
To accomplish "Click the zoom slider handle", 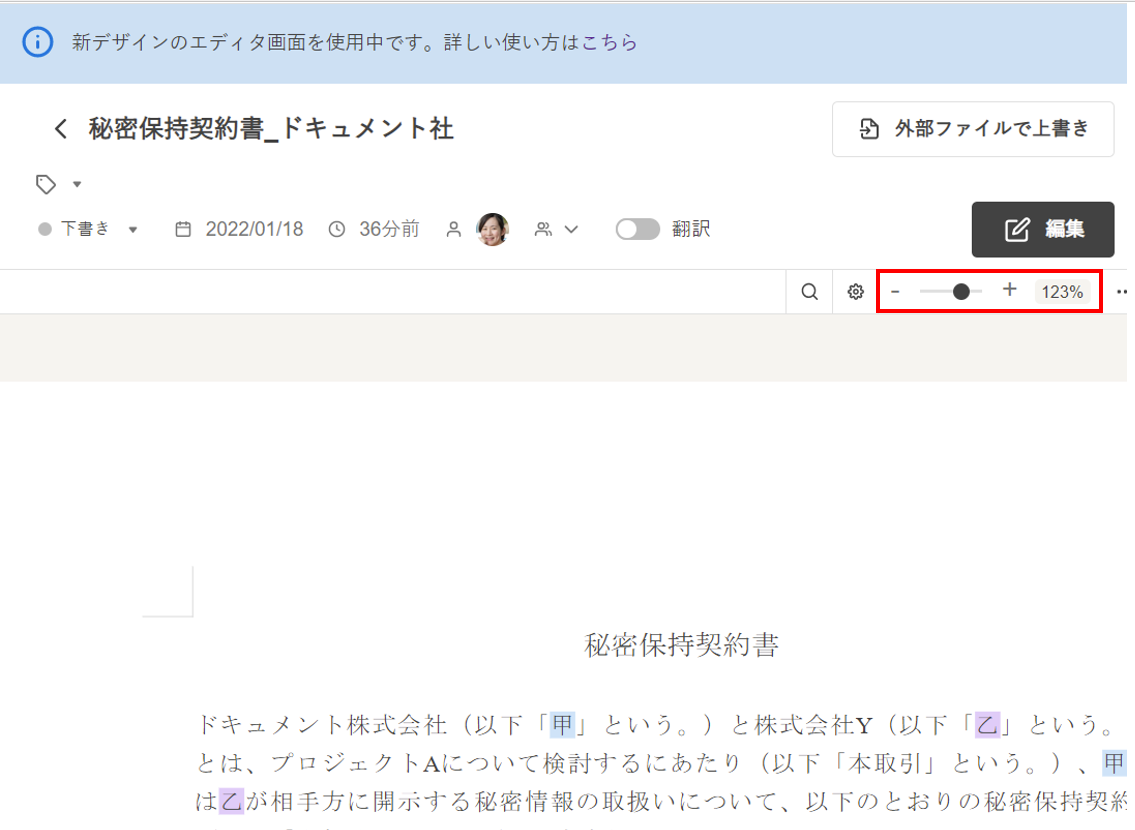I will pyautogui.click(x=961, y=292).
